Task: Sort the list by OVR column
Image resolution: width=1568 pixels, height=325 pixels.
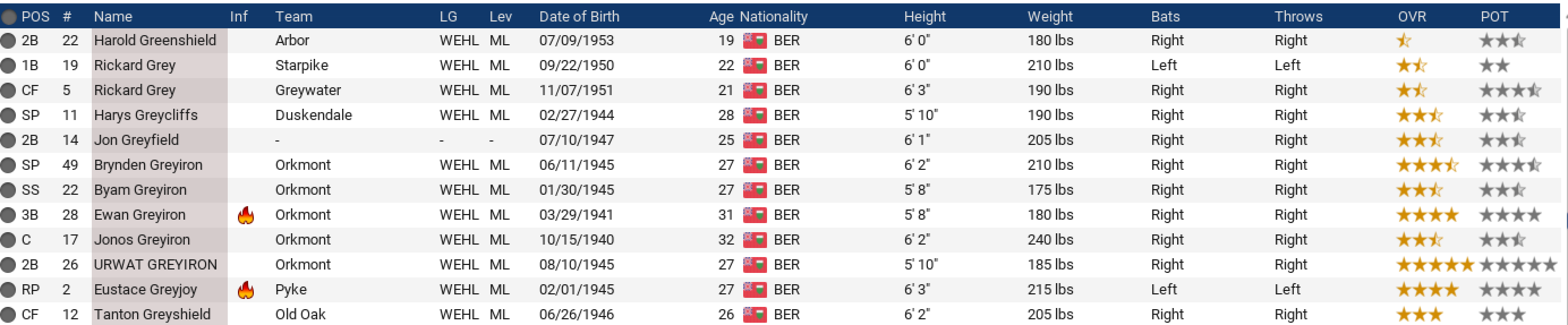Action: tap(1412, 16)
